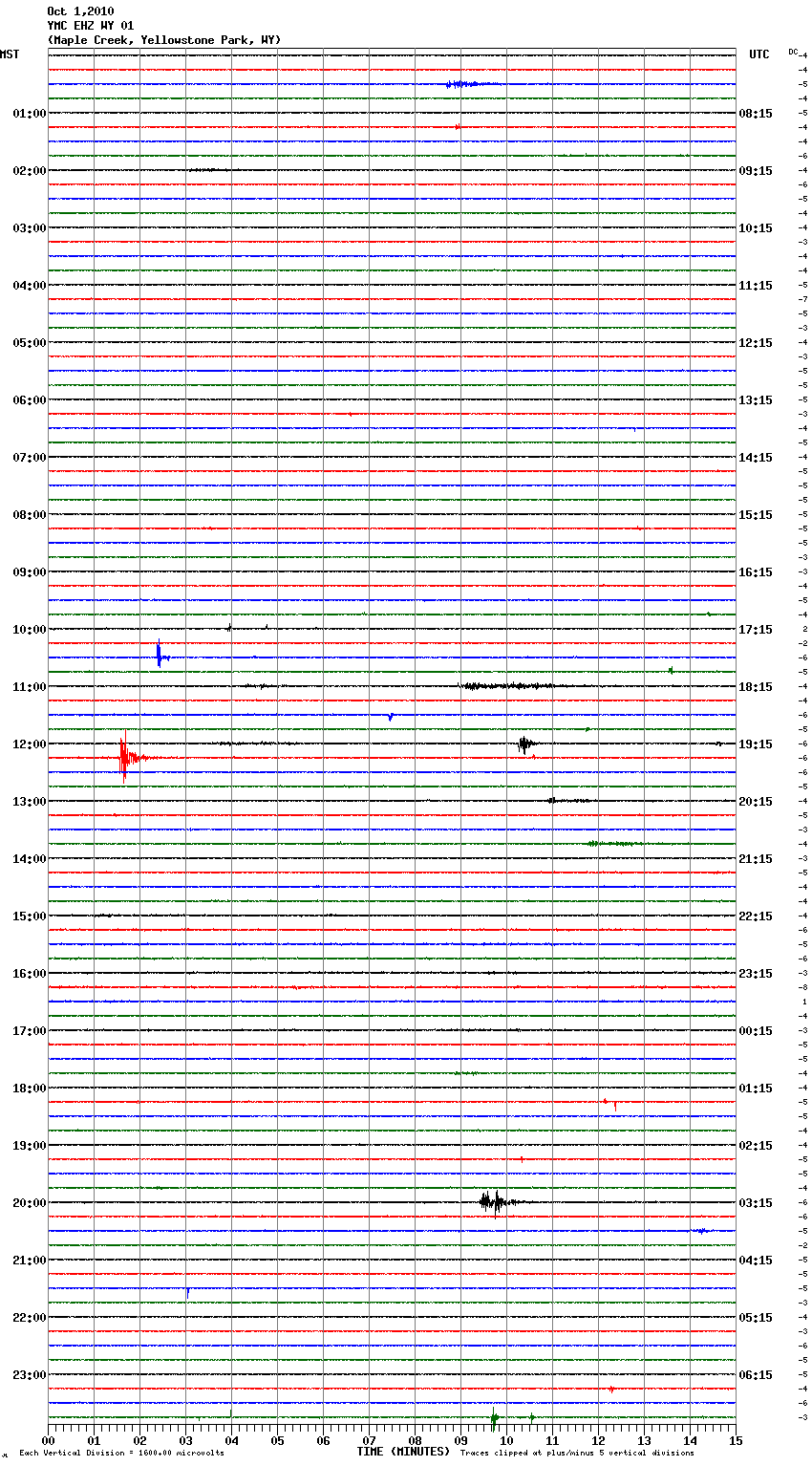Click the 'Traces clipped at plus/minus 5 vertical divisions' note

pyautogui.click(x=577, y=1454)
